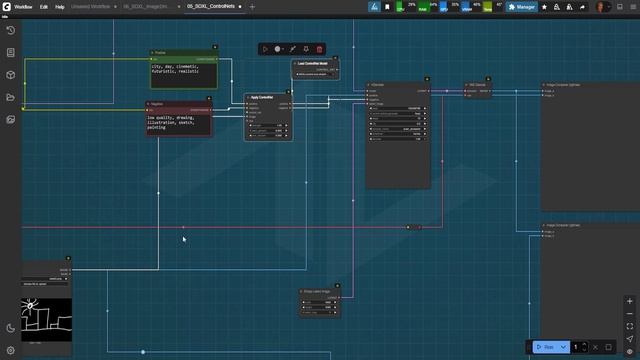Delete selected node with red trash icon

320,49
